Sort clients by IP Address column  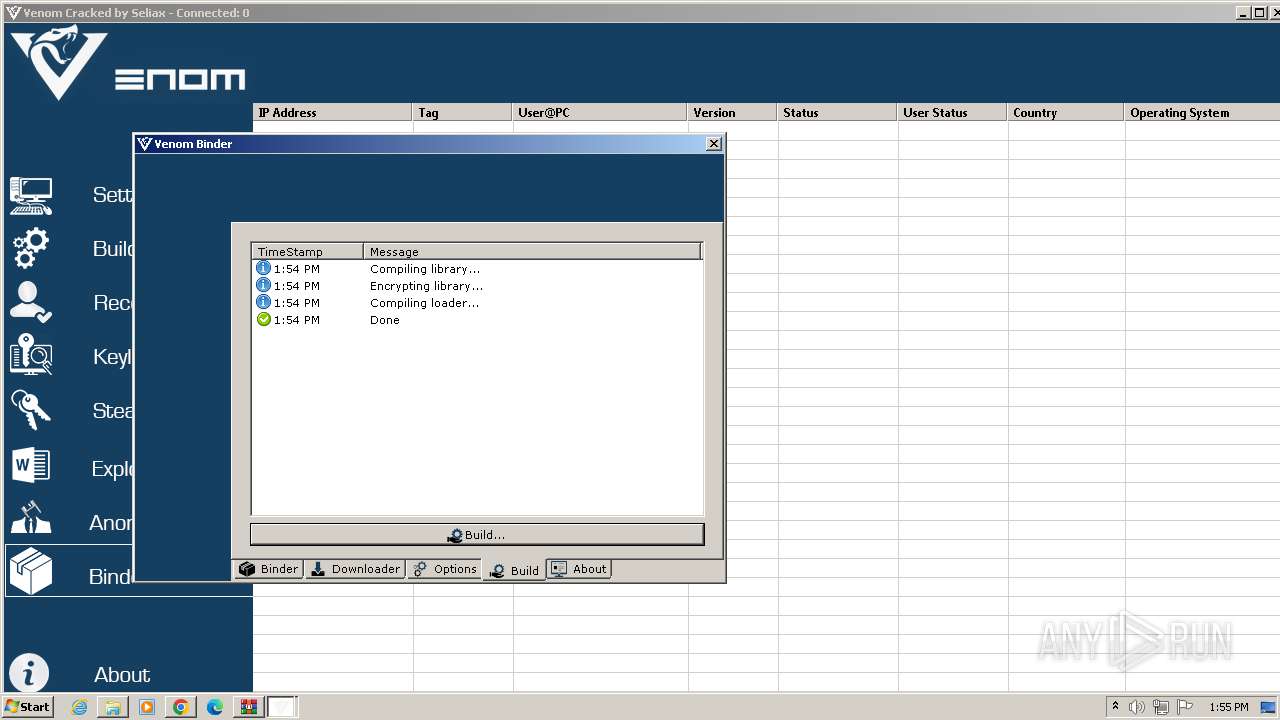(x=332, y=113)
